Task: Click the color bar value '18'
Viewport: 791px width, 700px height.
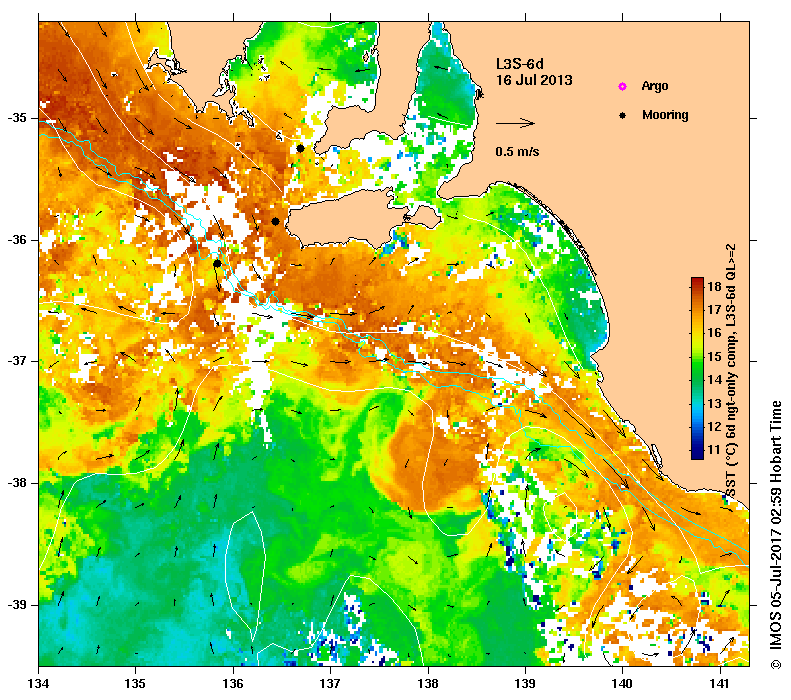Action: (714, 287)
